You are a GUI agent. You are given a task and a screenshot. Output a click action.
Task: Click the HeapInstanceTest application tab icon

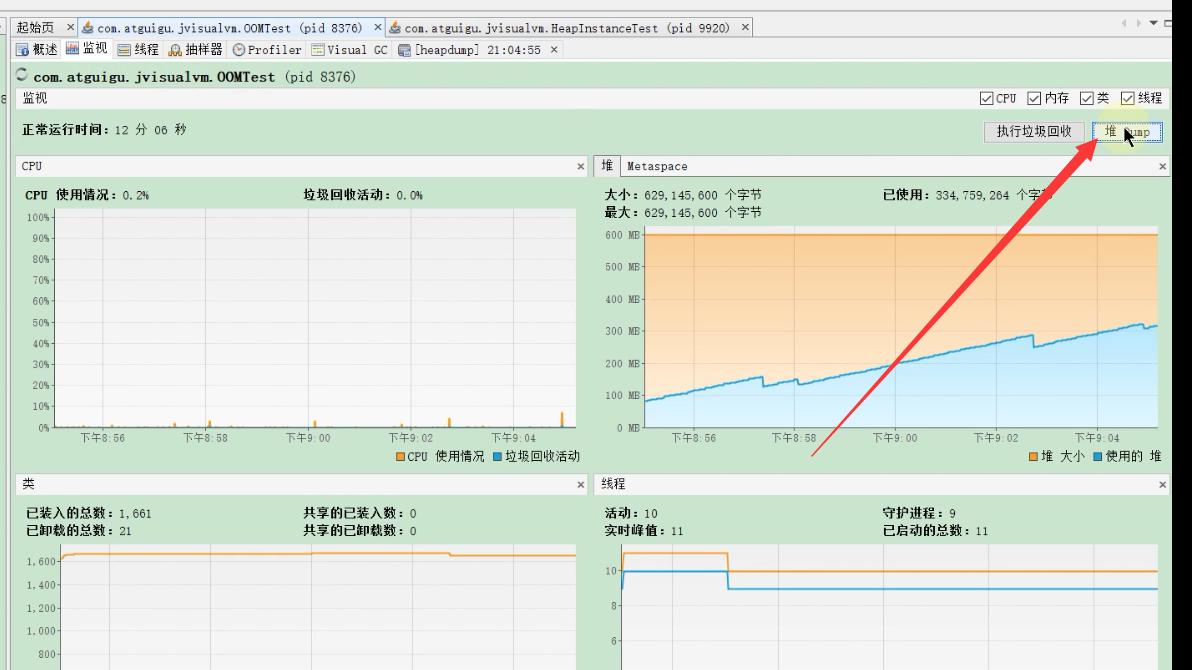(x=395, y=27)
